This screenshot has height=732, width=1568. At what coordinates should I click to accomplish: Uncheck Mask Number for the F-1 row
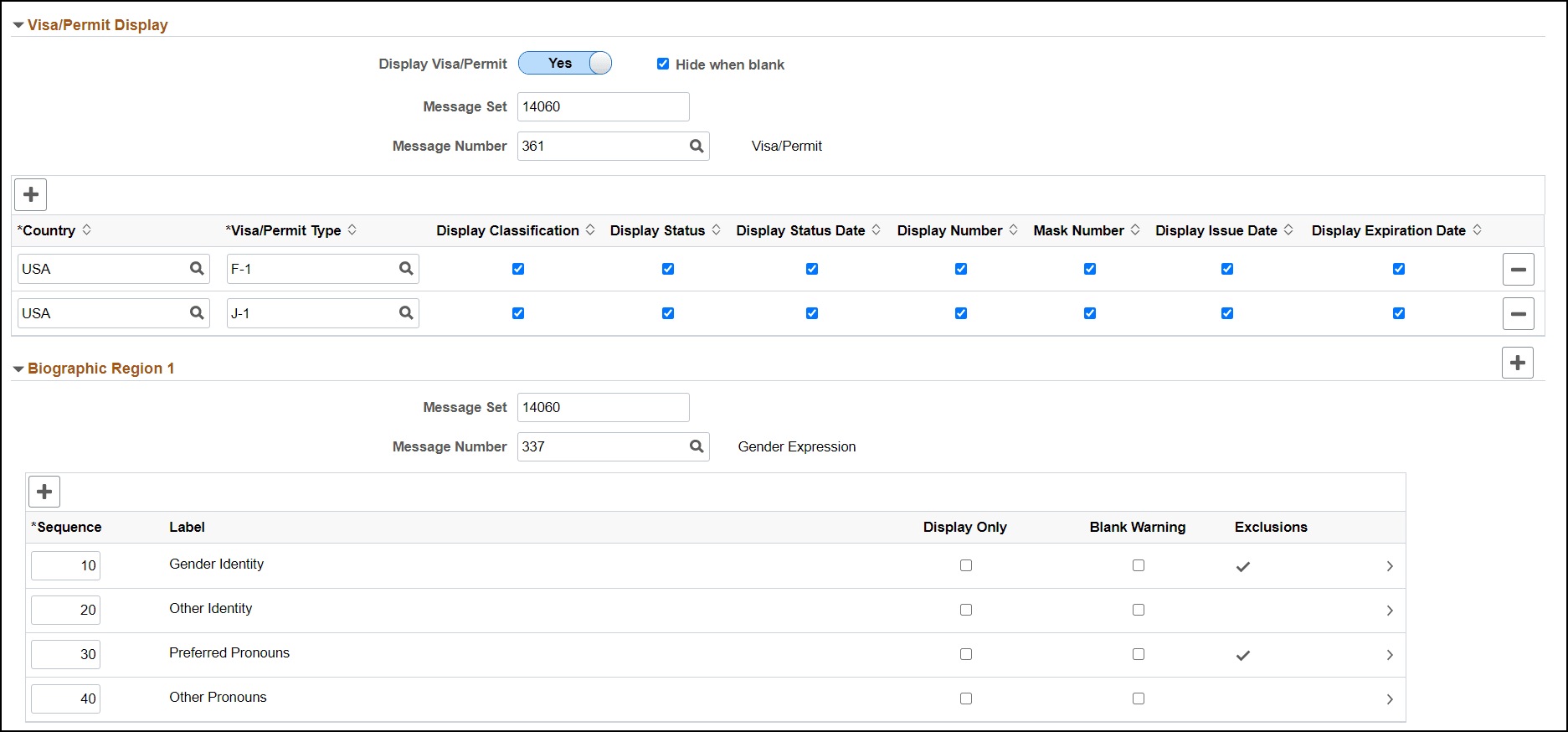click(1089, 269)
